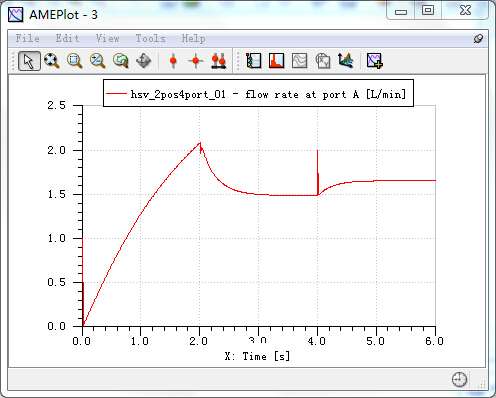The image size is (496, 398).
Task: Click the red histogram/FFT plot icon
Action: pyautogui.click(x=277, y=61)
